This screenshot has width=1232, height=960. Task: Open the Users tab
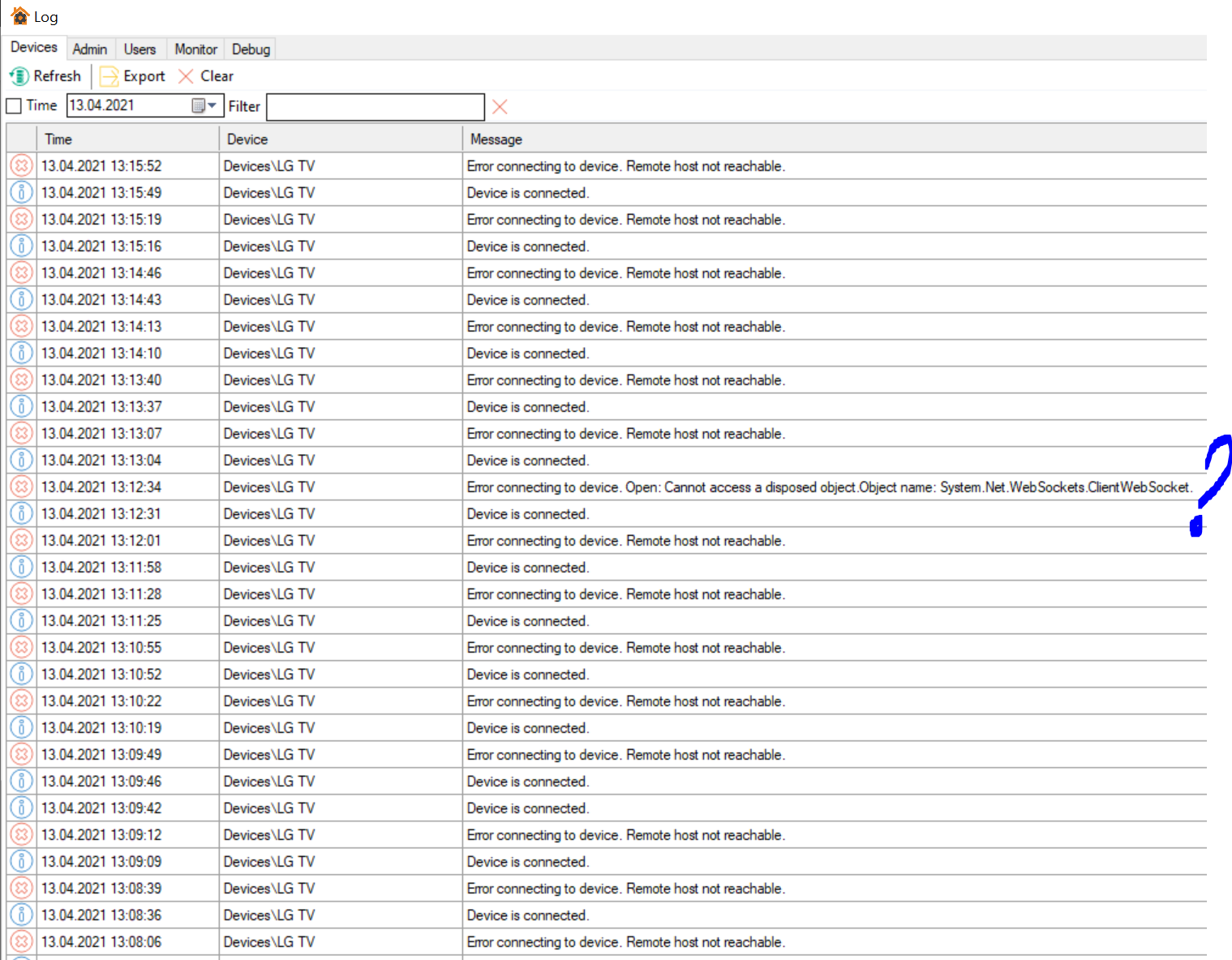(x=140, y=49)
